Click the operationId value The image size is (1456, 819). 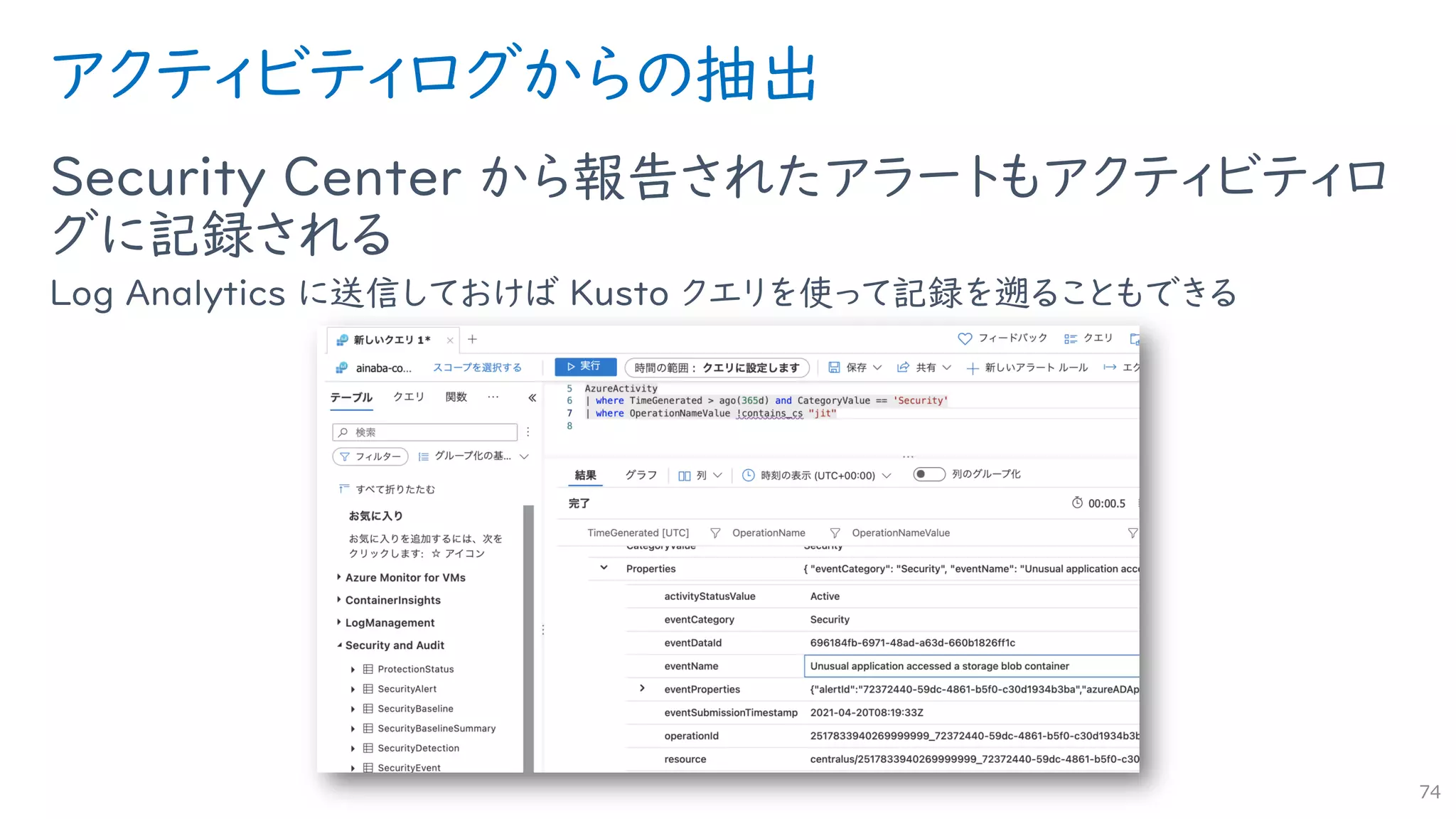tap(974, 736)
